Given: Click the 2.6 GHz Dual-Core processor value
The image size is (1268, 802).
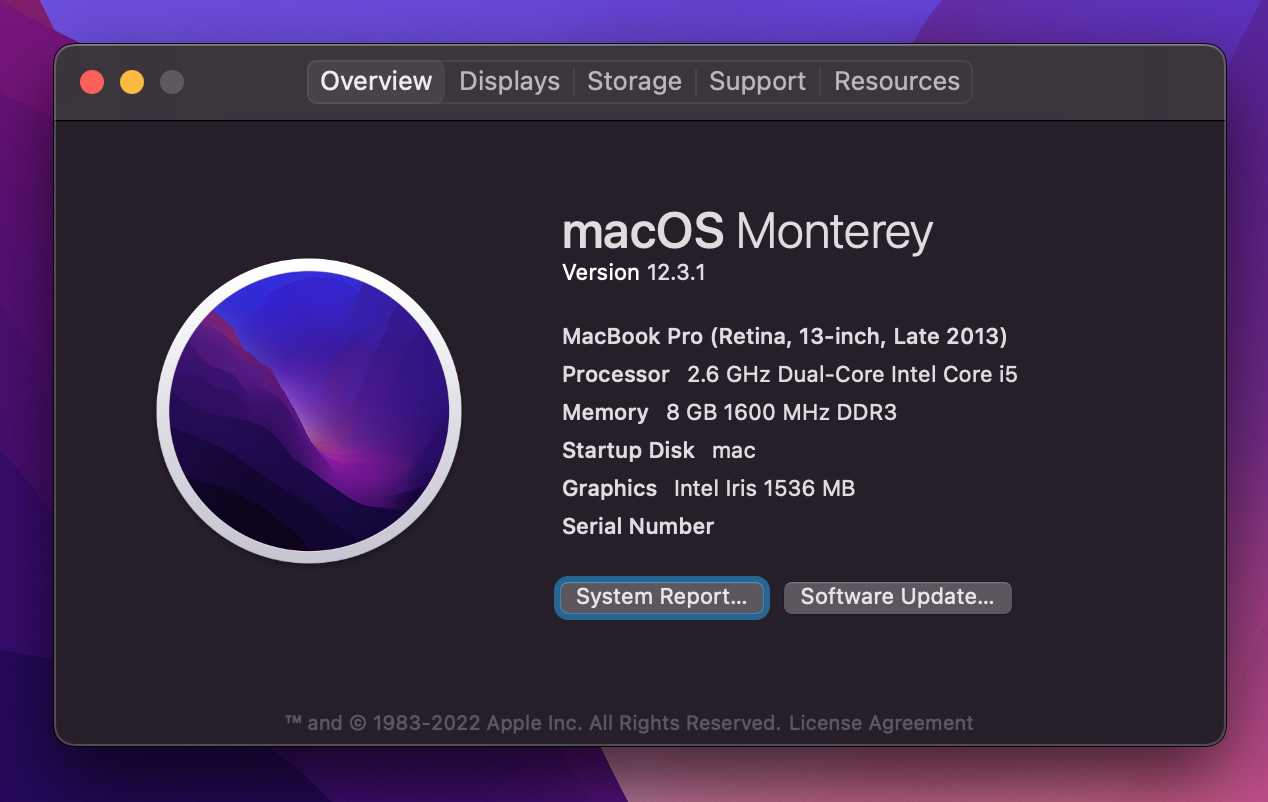Looking at the screenshot, I should (x=852, y=375).
